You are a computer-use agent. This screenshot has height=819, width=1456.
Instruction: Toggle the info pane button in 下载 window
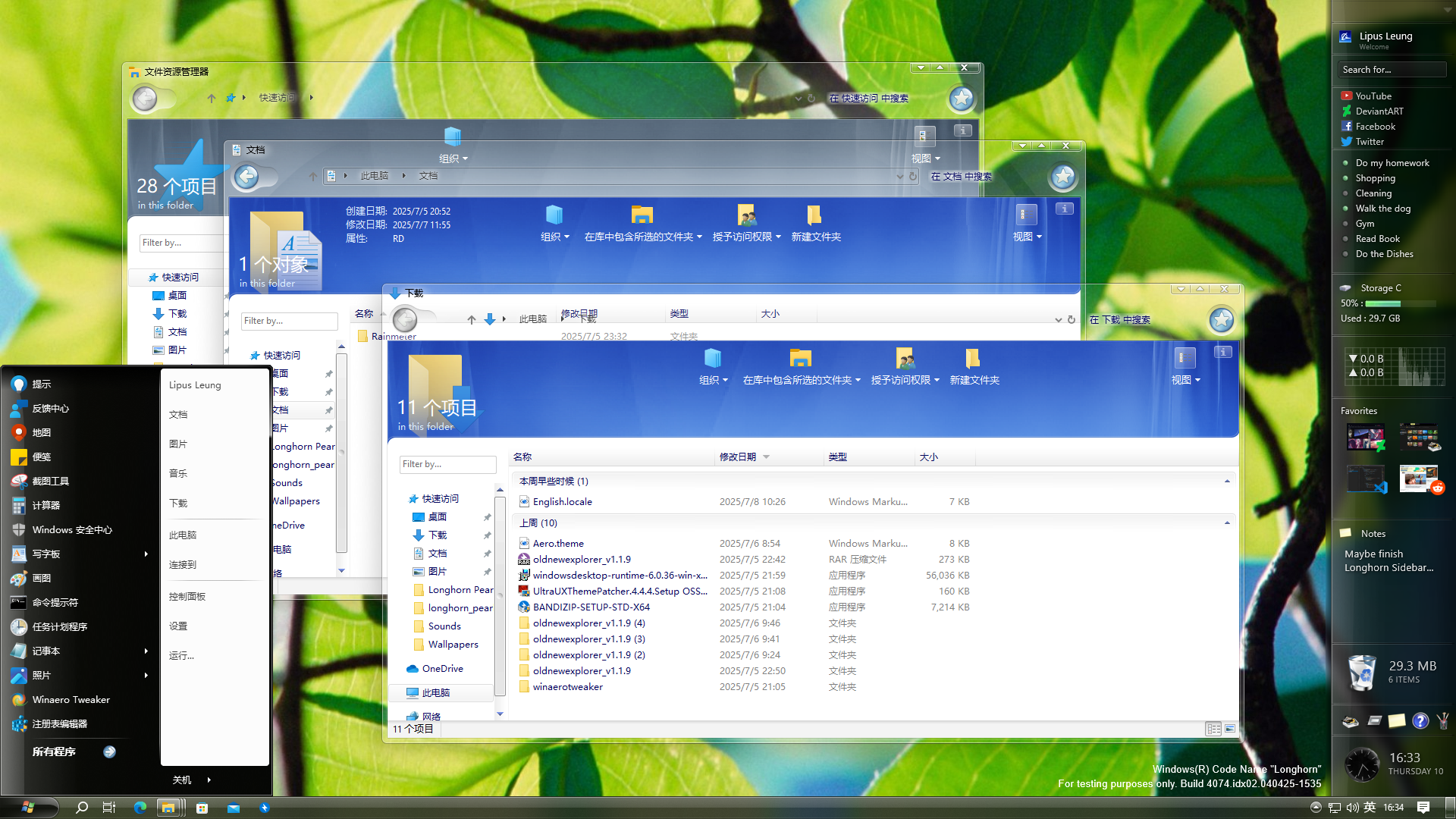tap(1222, 352)
